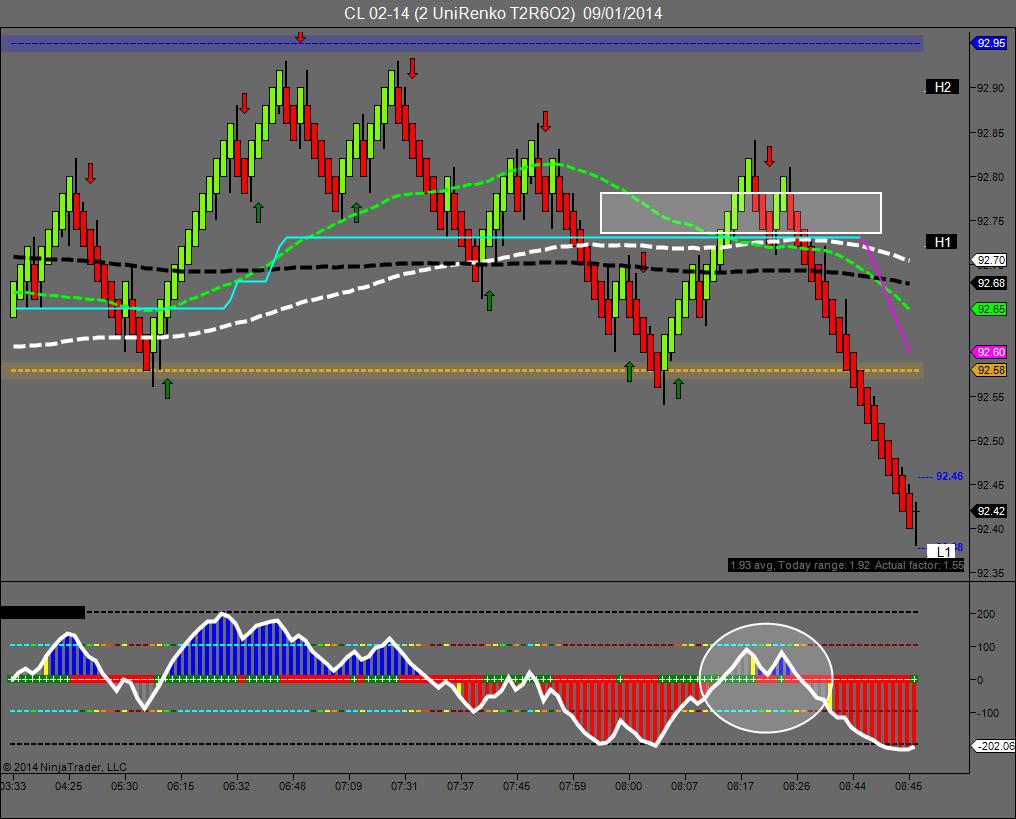Click the 06:15 time axis label
1016x819 pixels.
click(181, 786)
